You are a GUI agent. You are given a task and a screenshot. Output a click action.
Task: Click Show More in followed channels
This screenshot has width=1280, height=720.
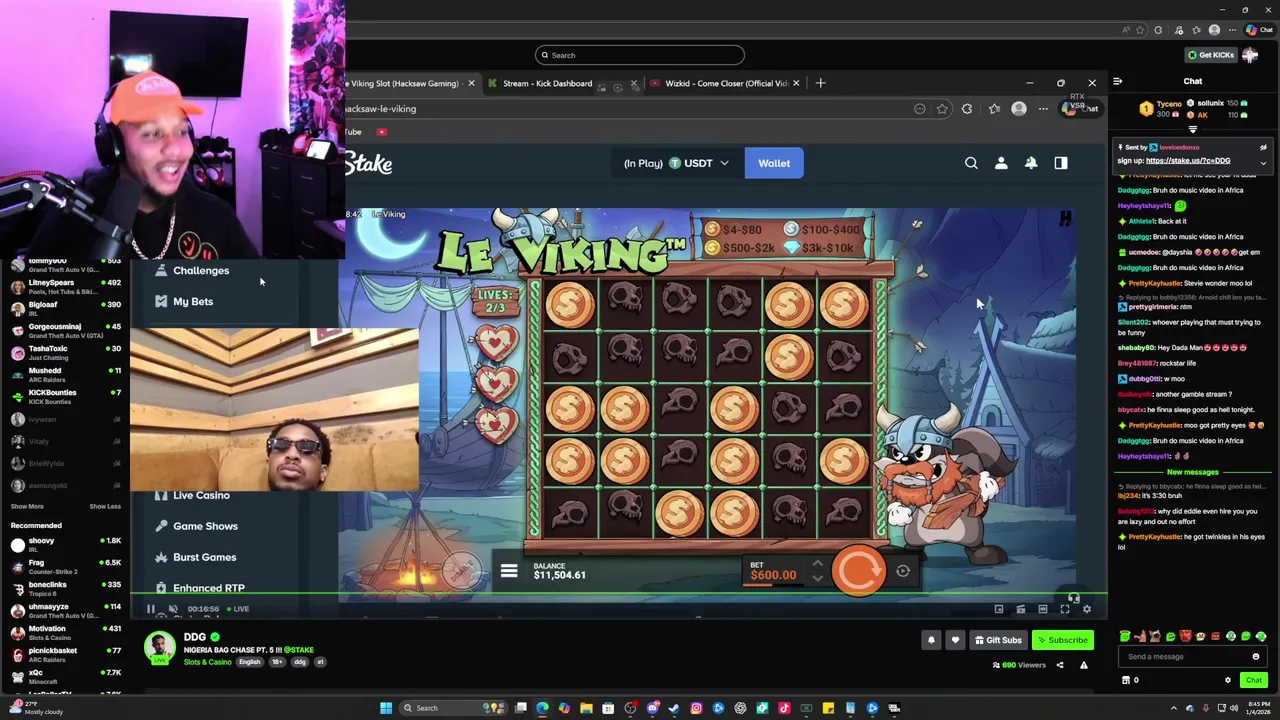click(27, 506)
